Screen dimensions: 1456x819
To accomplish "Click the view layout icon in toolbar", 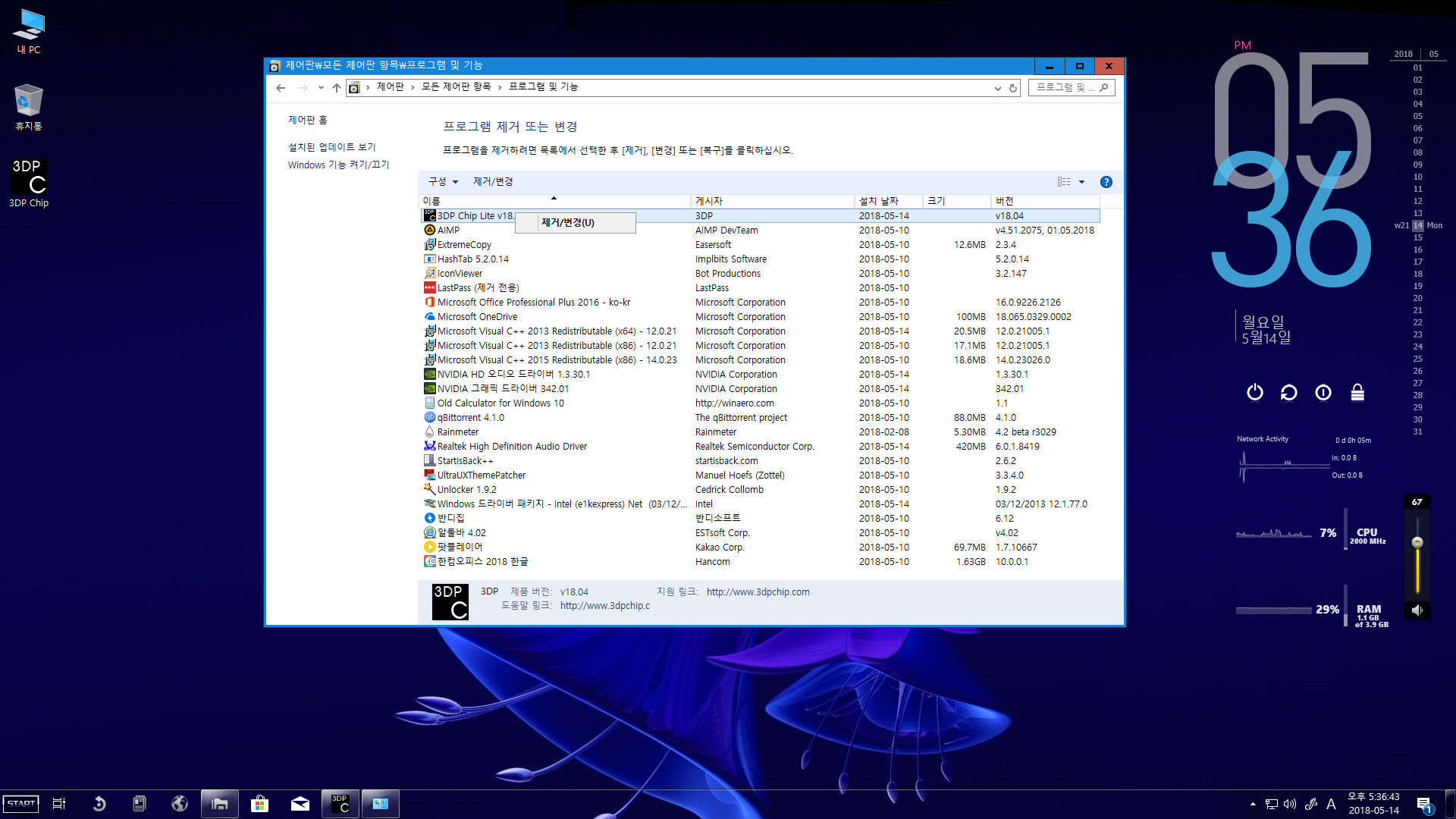I will (x=1064, y=182).
